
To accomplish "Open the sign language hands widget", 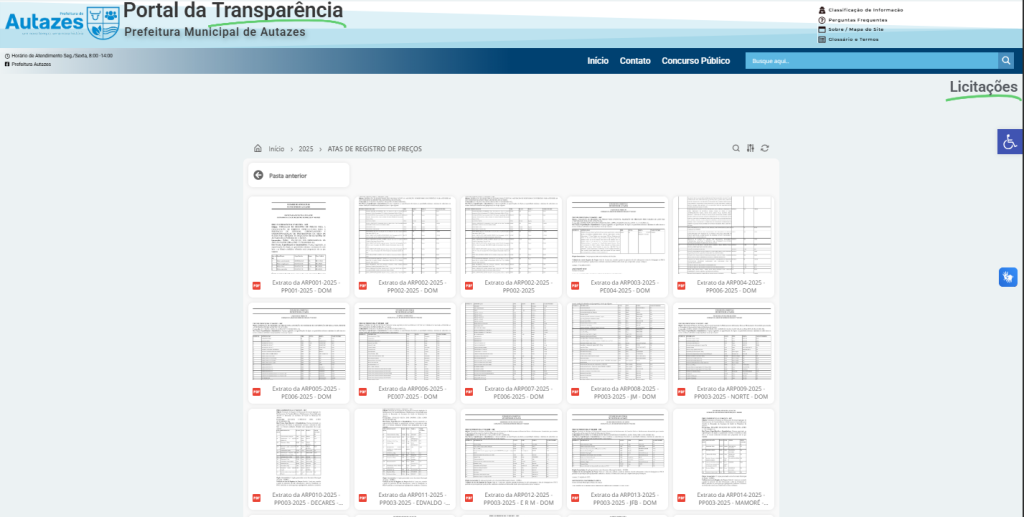I will (1008, 277).
